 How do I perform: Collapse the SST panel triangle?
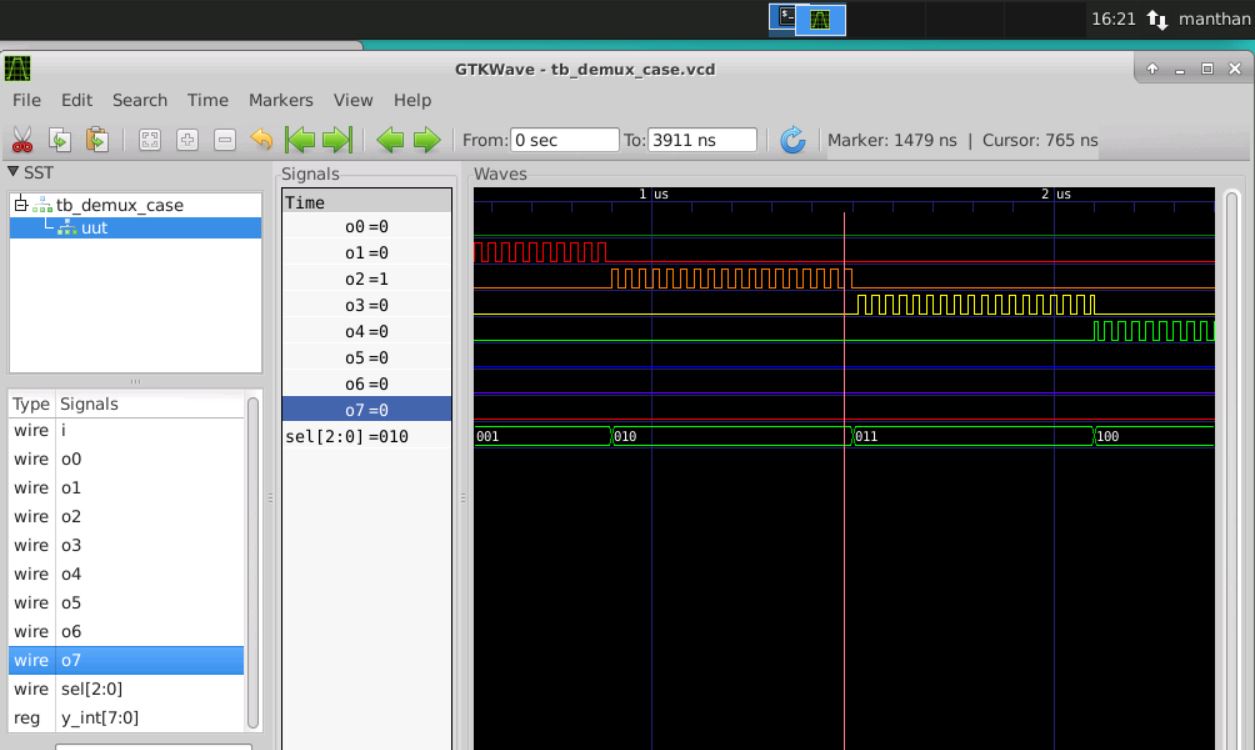[x=12, y=172]
